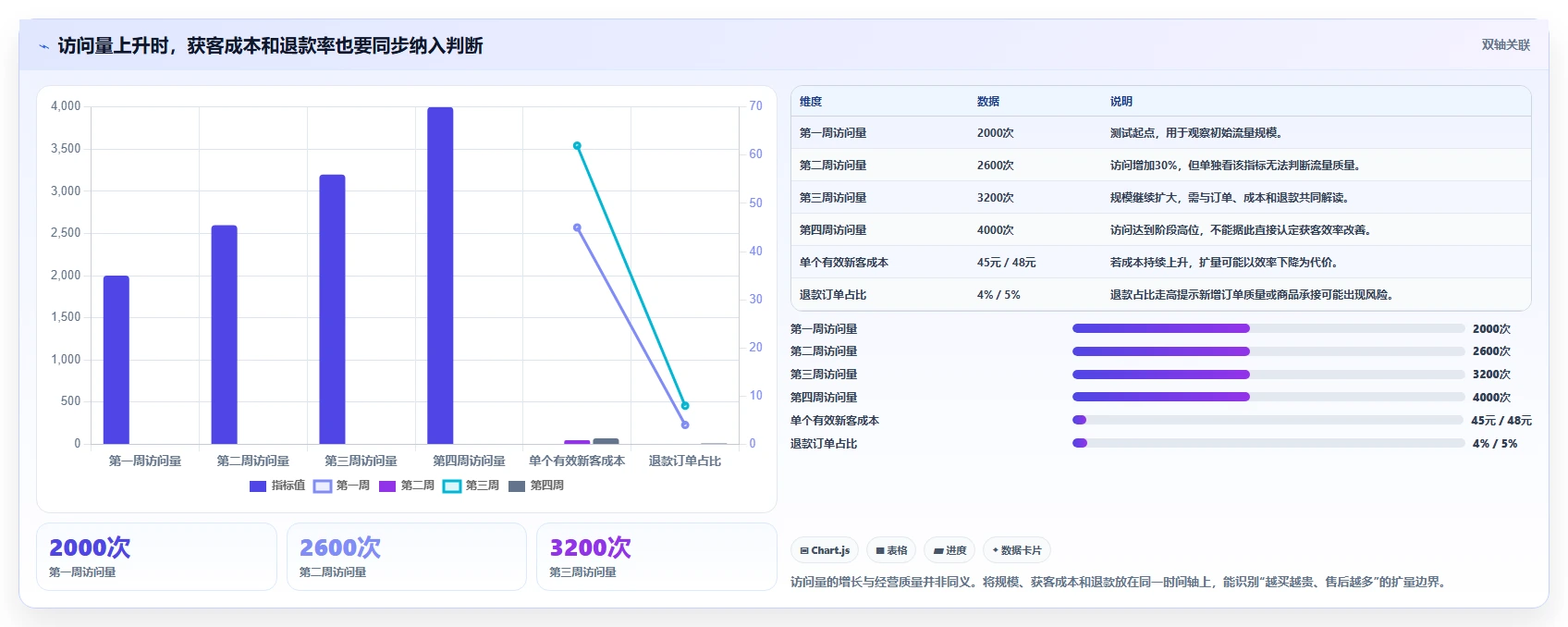
Task: Click the 数据 column header
Action: click(988, 102)
